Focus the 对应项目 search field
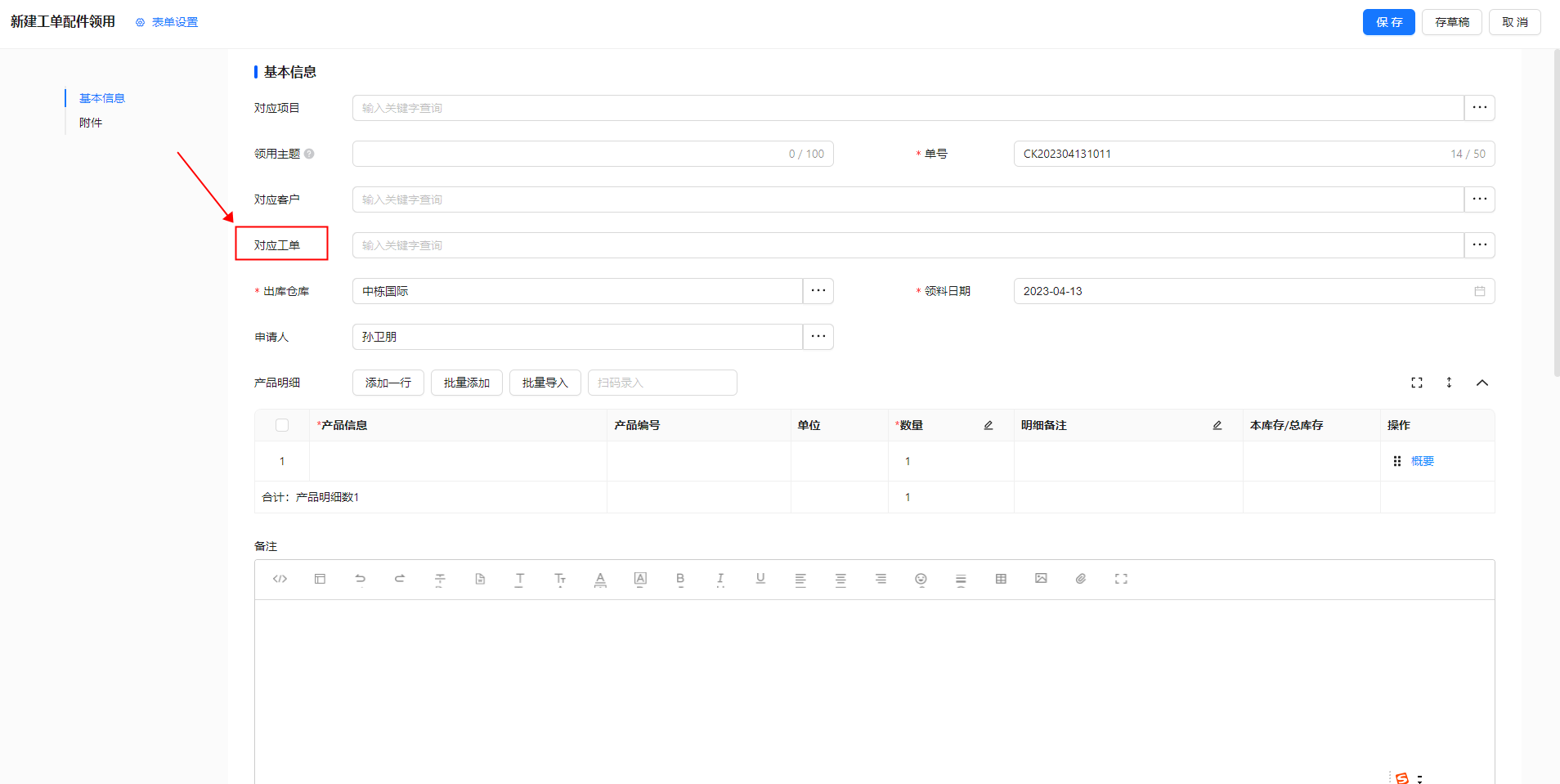The image size is (1560, 784). pyautogui.click(x=908, y=108)
